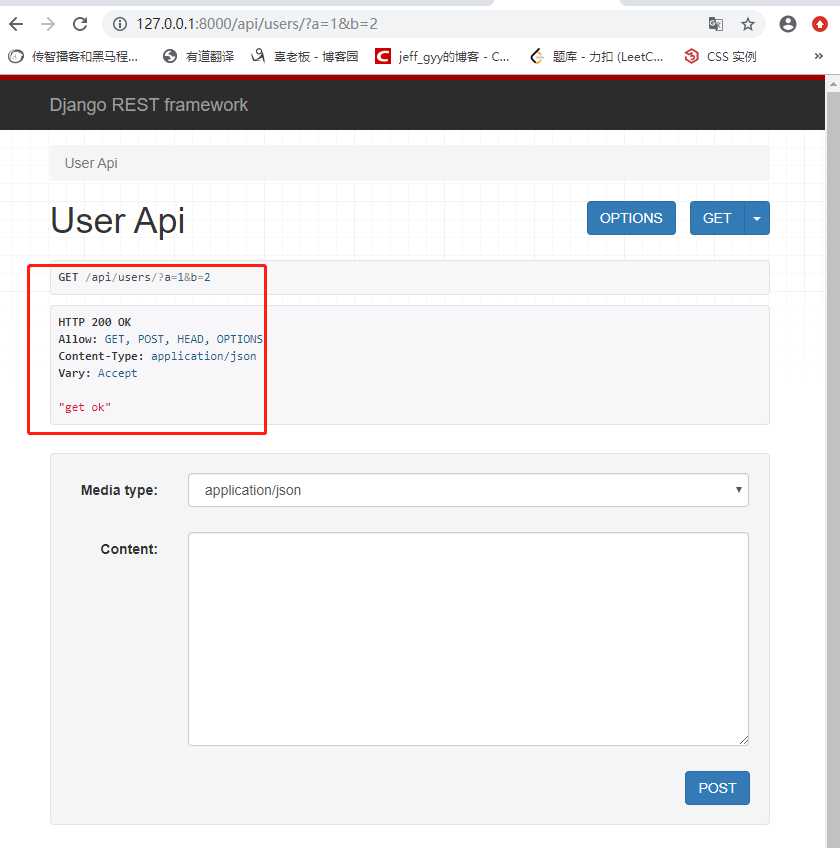View site information icon in address bar
Image resolution: width=840 pixels, height=848 pixels.
pos(120,24)
